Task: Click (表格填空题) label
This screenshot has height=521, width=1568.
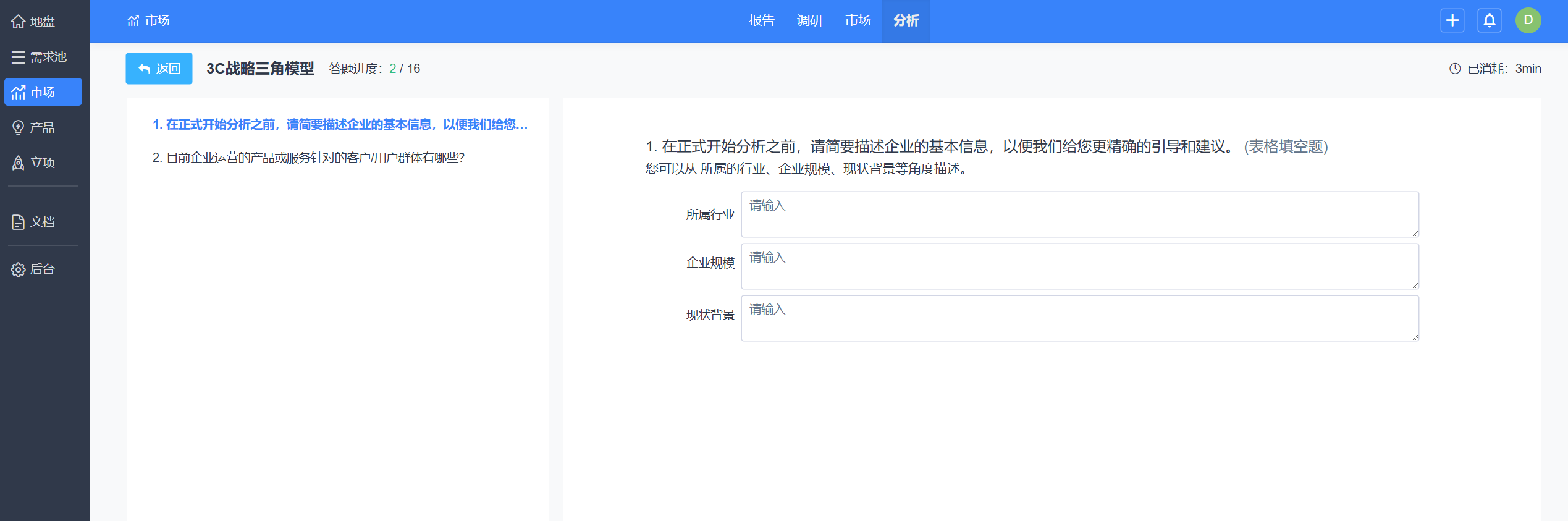Action: point(1286,146)
